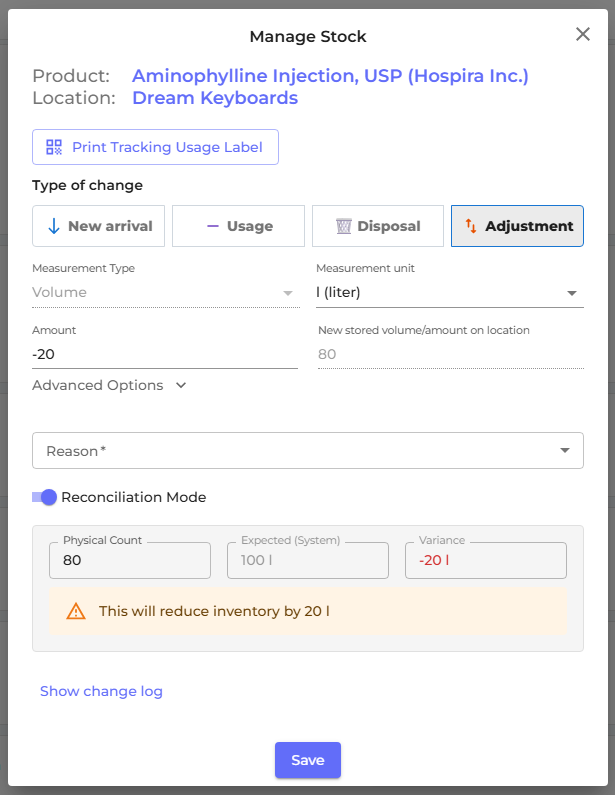Open the Show change log link
615x795 pixels.
pos(101,691)
